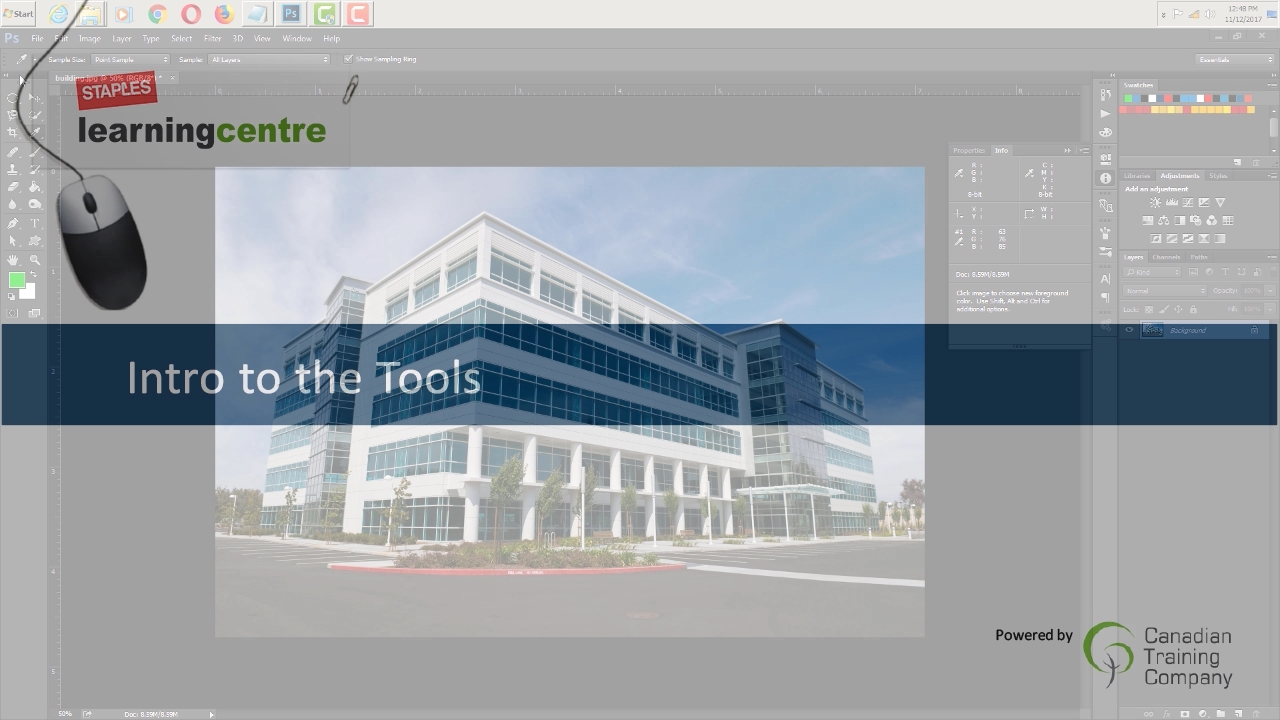Select the Healing Brush tool
This screenshot has height=720, width=1280.
coord(13,152)
